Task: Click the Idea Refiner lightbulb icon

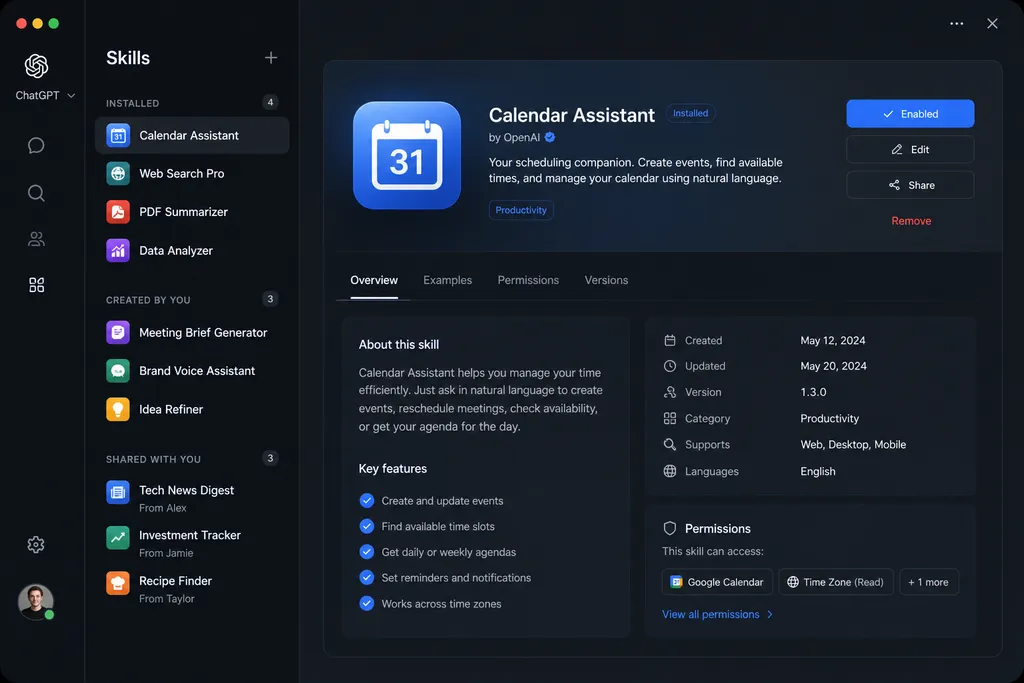Action: point(118,409)
